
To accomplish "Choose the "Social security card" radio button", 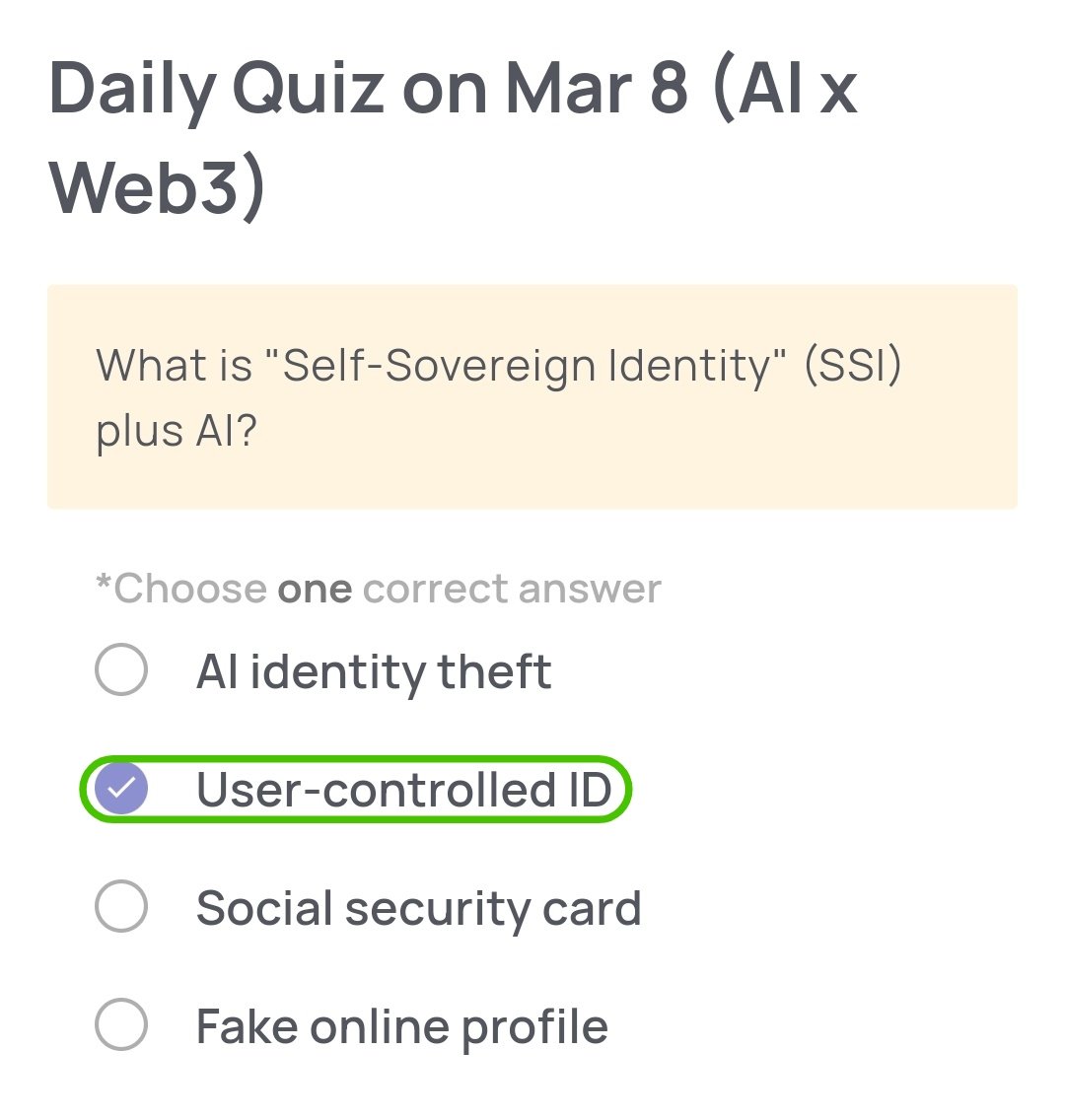I will click(121, 907).
